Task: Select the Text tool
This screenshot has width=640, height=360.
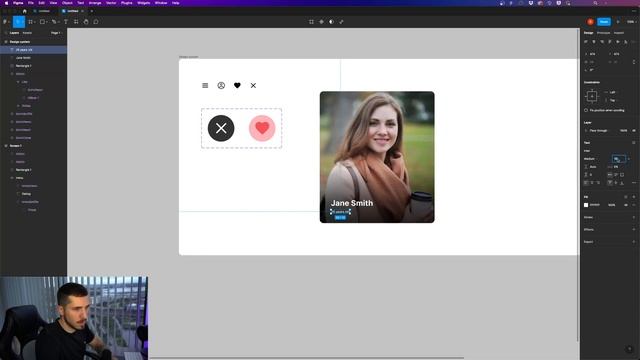Action: point(66,22)
